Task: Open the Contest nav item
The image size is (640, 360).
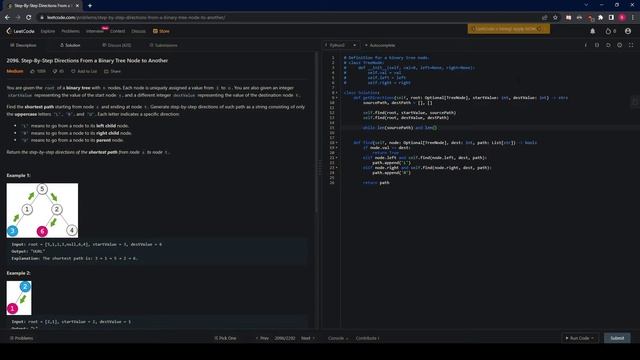Action: (117, 31)
